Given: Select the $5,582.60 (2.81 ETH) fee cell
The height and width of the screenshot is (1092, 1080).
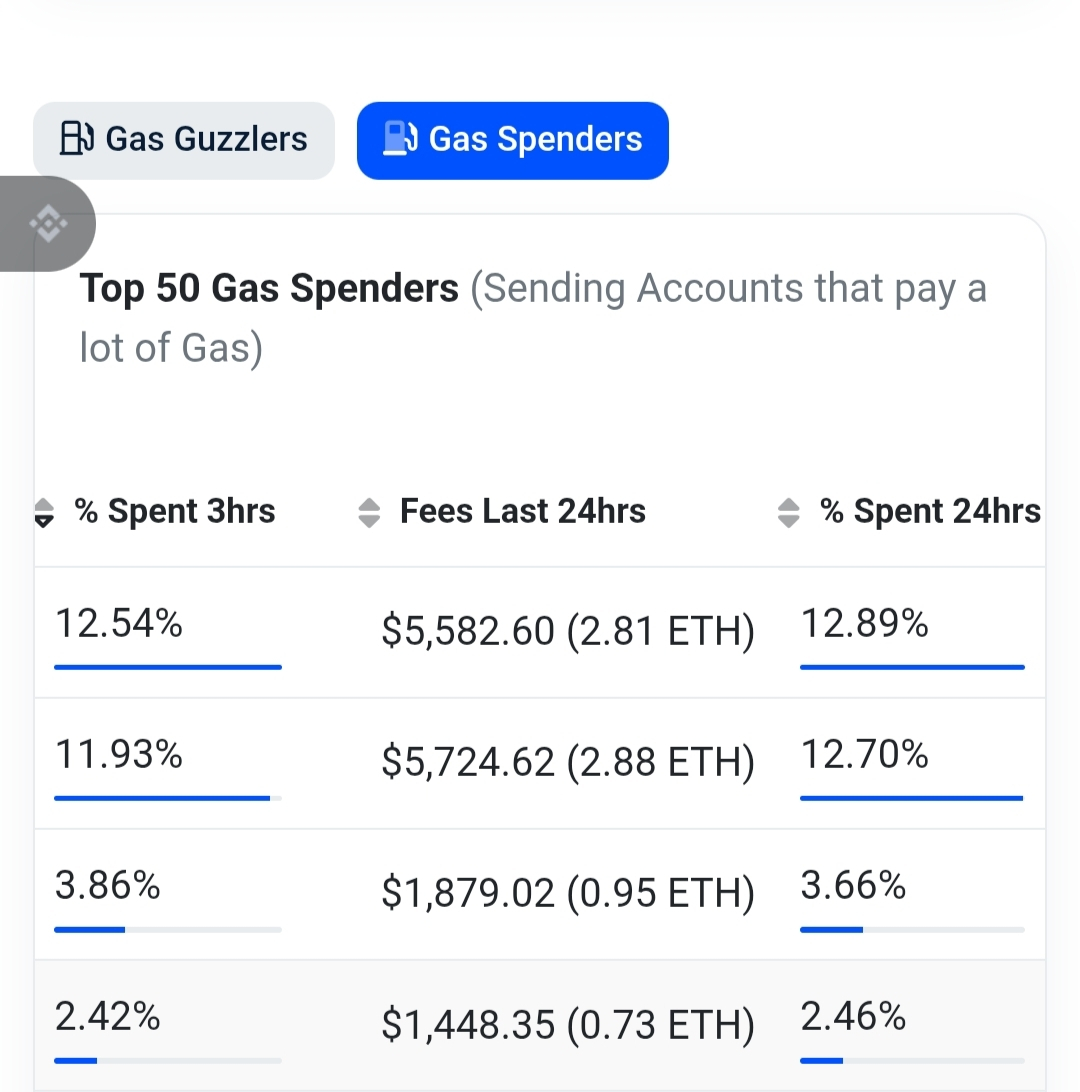Looking at the screenshot, I should 567,631.
